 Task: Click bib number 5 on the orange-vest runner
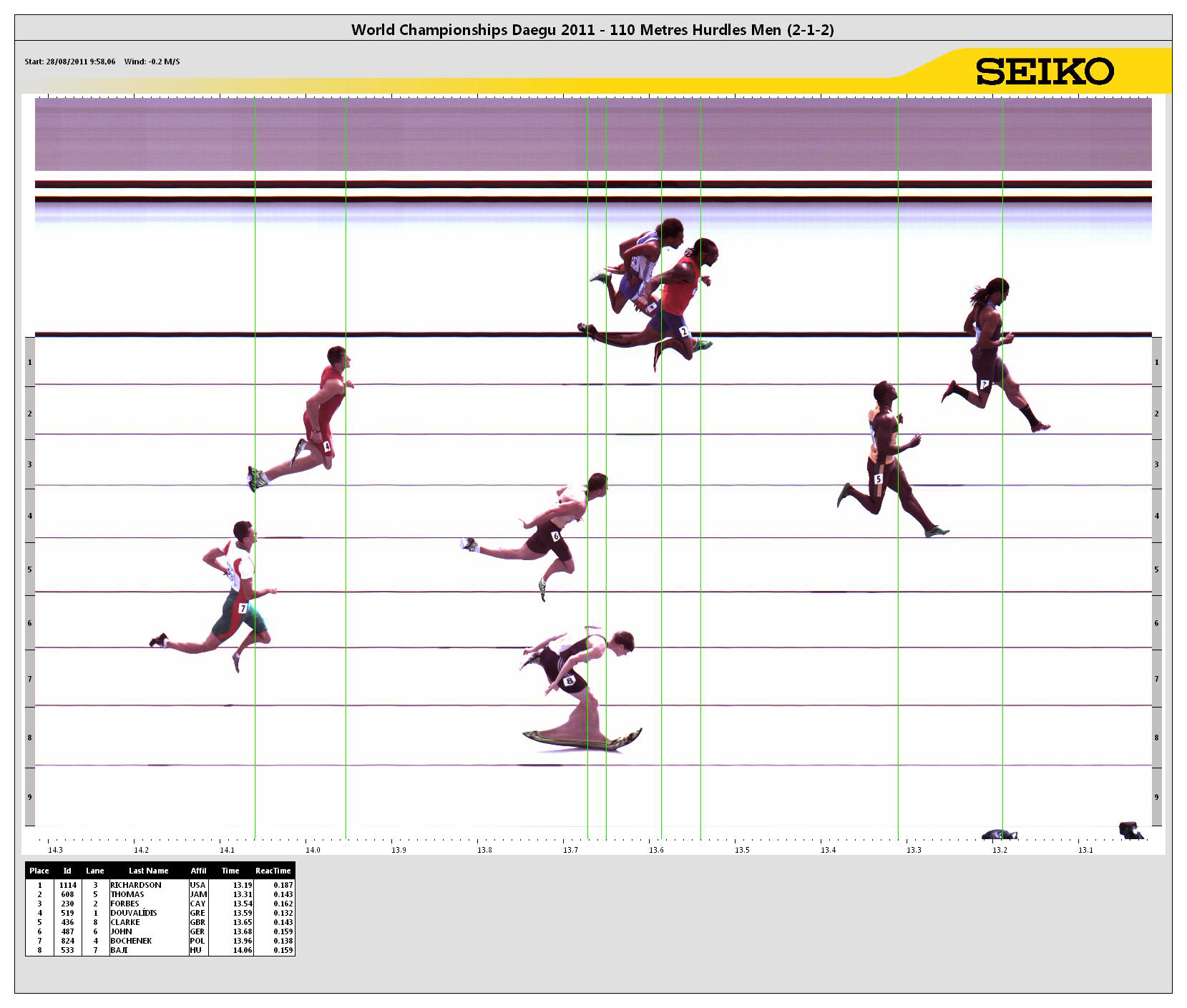coord(878,479)
